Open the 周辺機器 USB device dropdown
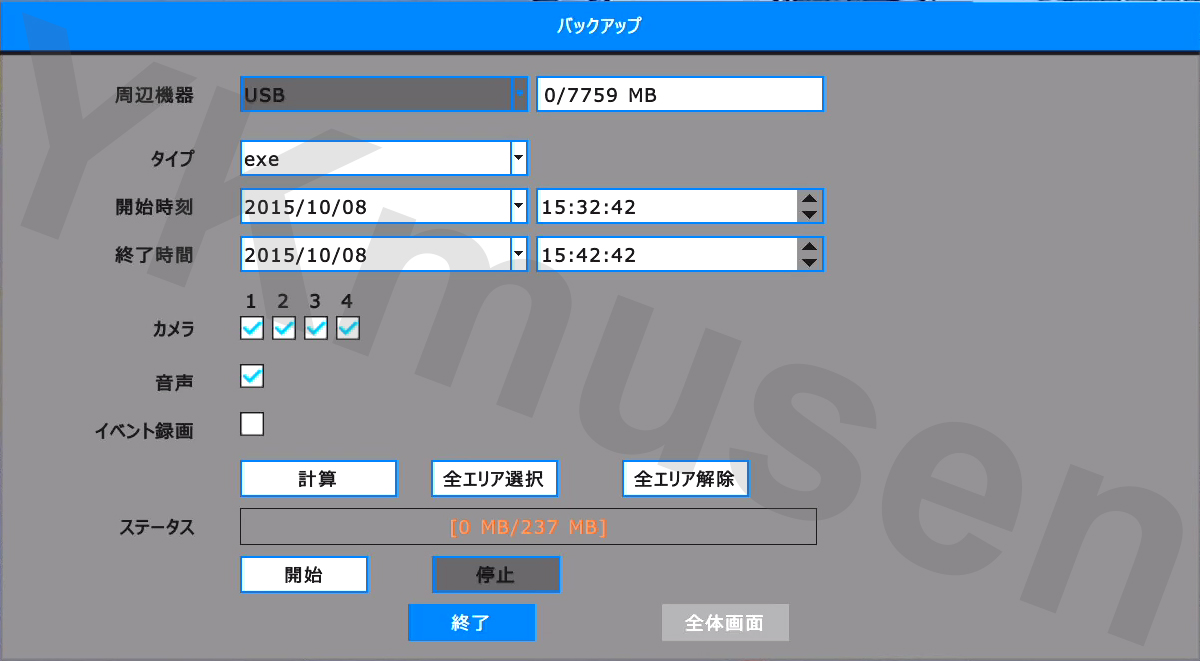1200x661 pixels. [384, 95]
